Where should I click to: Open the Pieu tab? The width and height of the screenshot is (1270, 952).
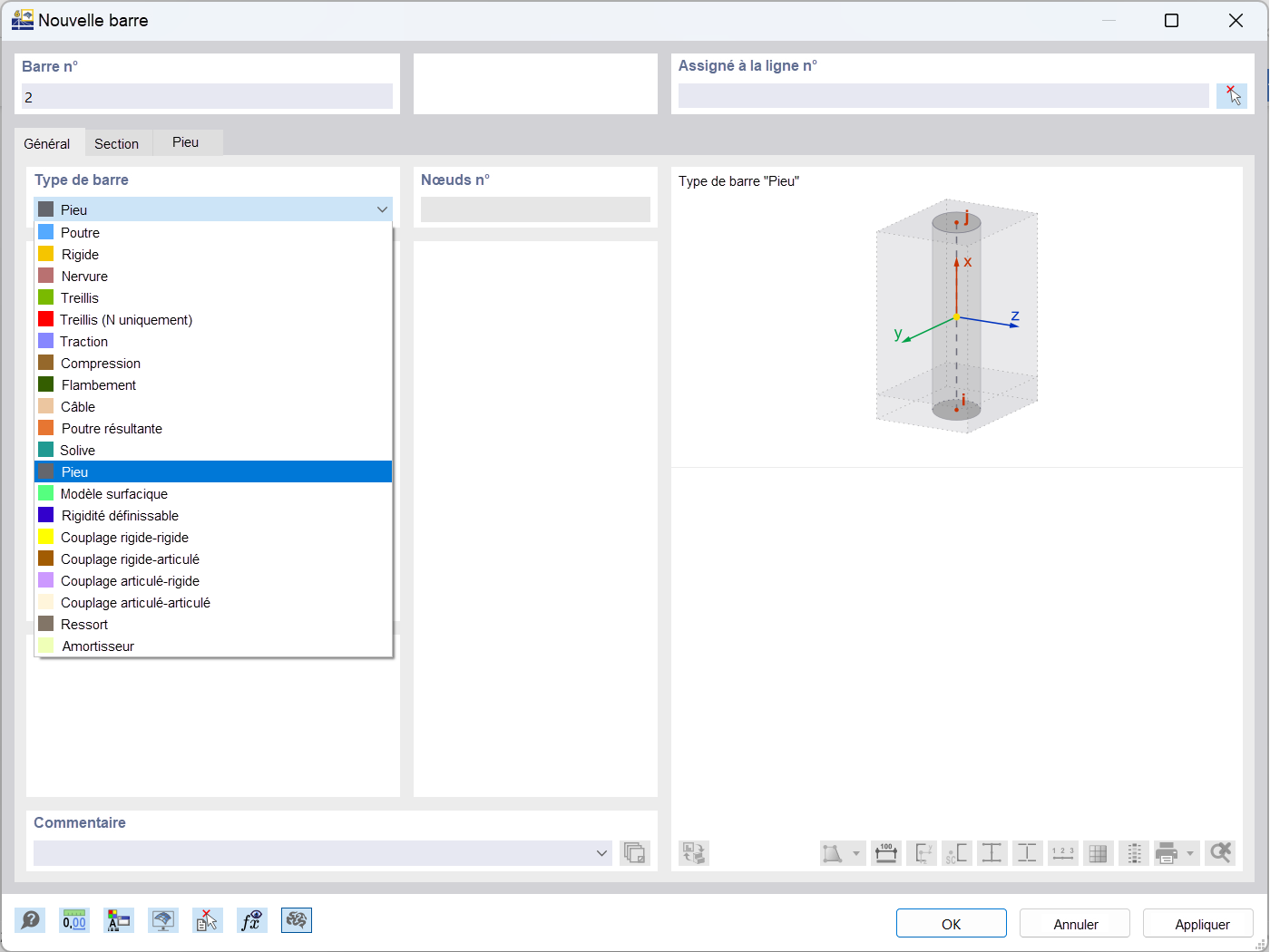(x=185, y=142)
